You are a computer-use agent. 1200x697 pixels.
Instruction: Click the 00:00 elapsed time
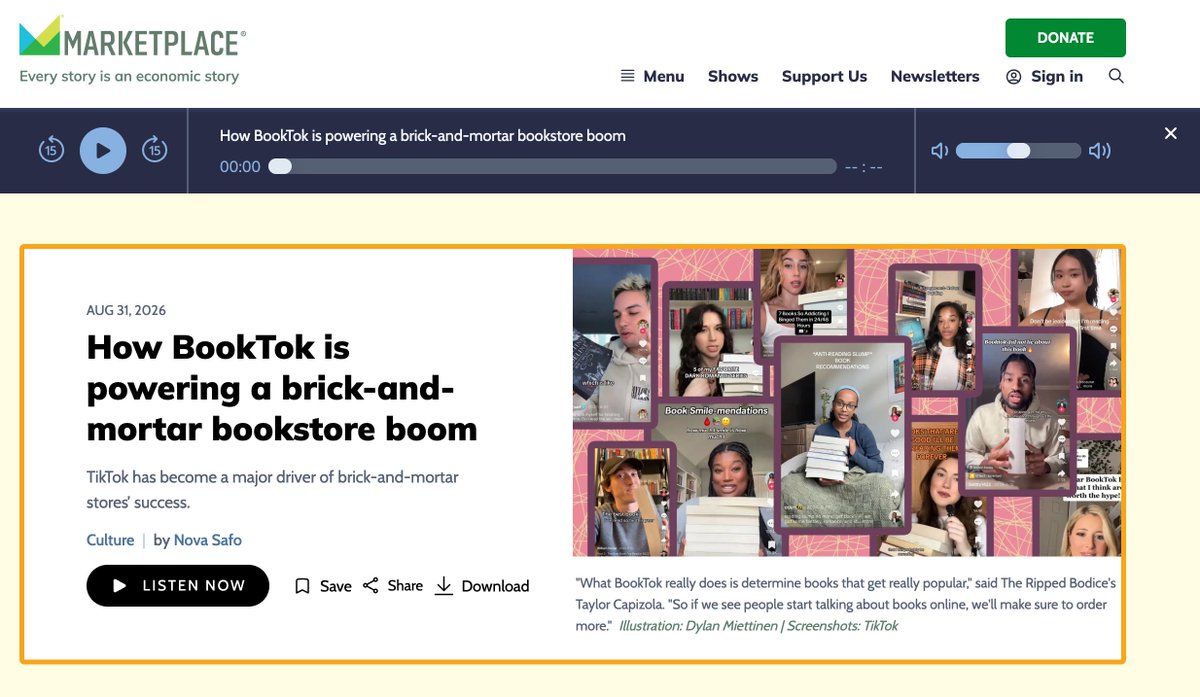240,167
